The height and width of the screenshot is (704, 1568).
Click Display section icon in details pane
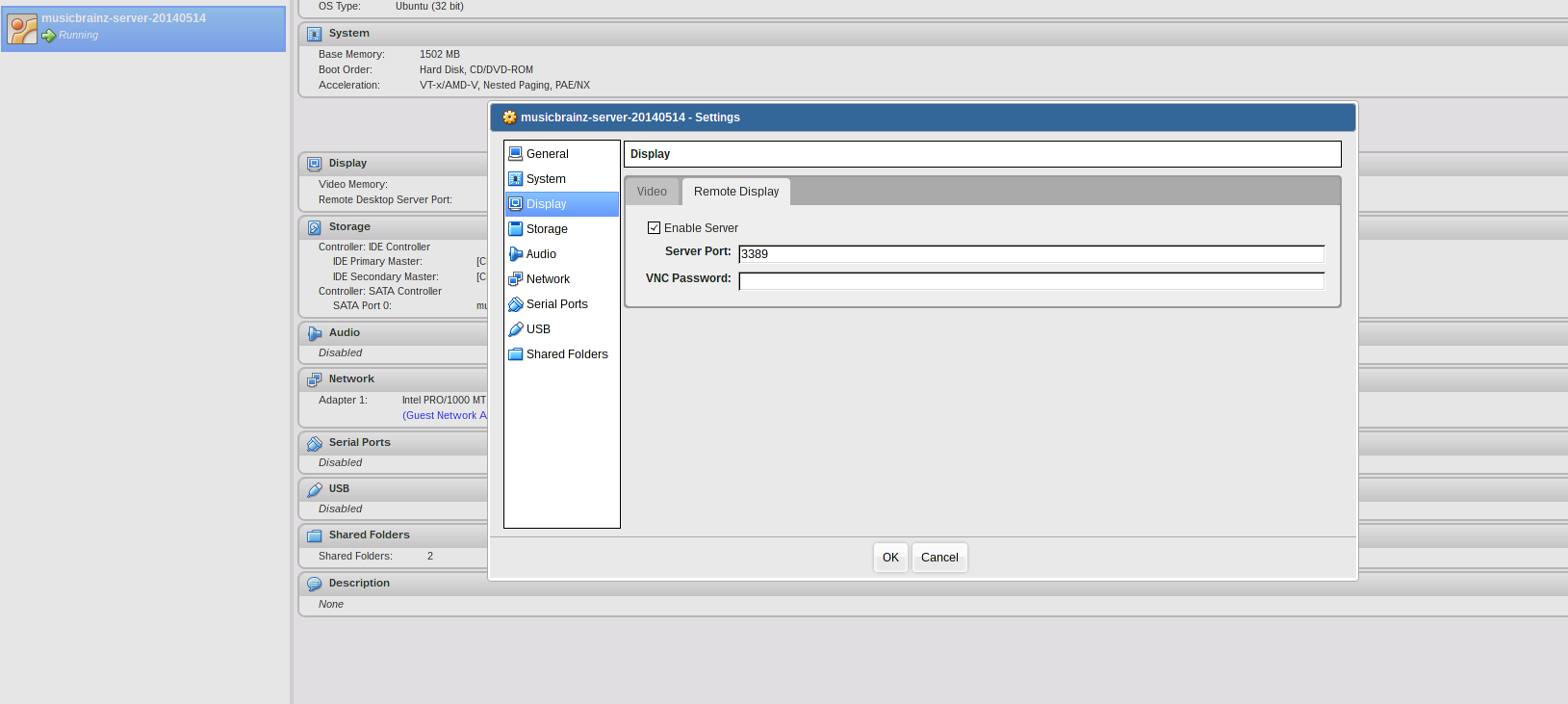click(314, 164)
